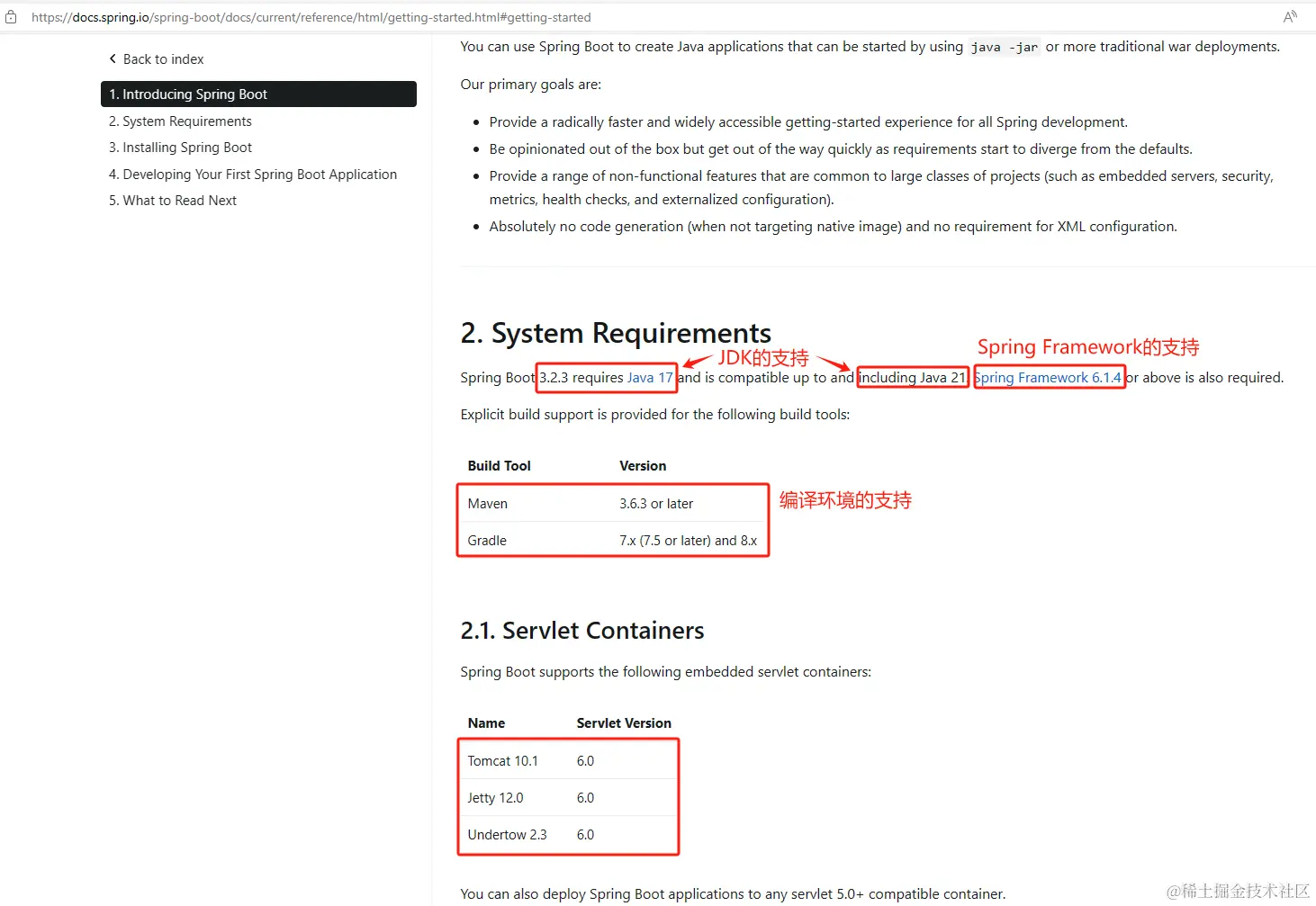Image resolution: width=1316 pixels, height=906 pixels.
Task: Click the 7.x (7.5 or later) and 8.x cell
Action: pos(689,541)
